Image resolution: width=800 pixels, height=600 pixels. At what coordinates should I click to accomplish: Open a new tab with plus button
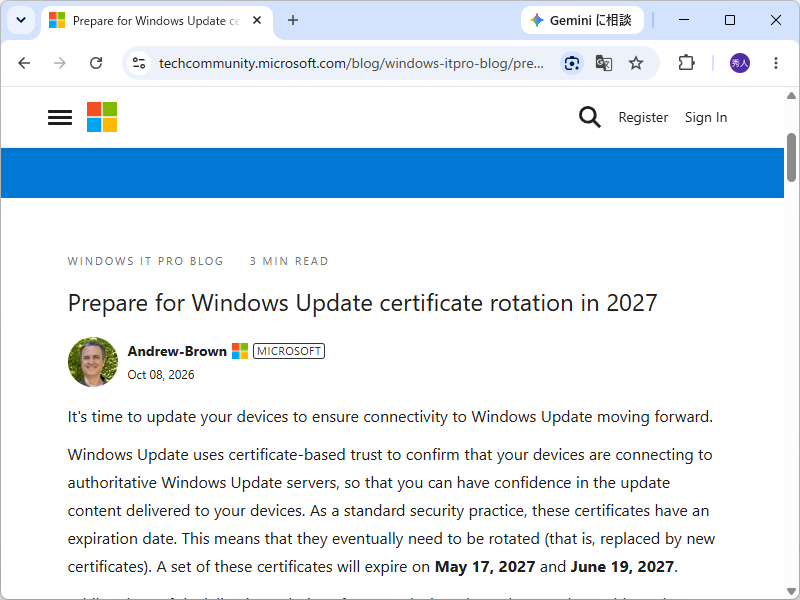coord(293,20)
